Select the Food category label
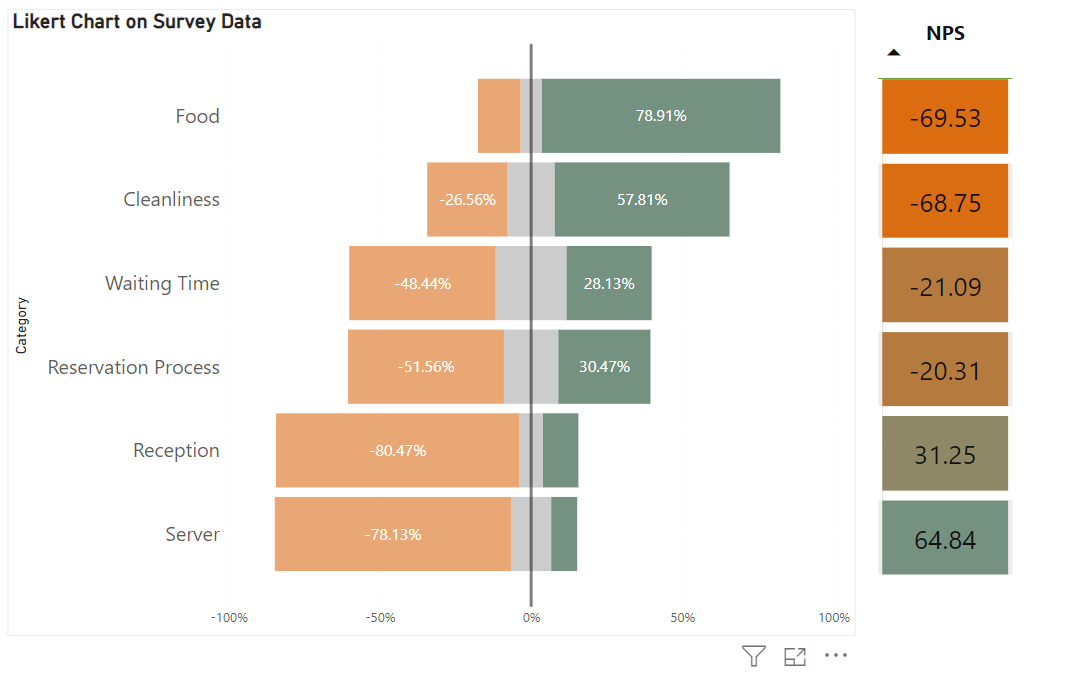1072x681 pixels. (x=197, y=115)
